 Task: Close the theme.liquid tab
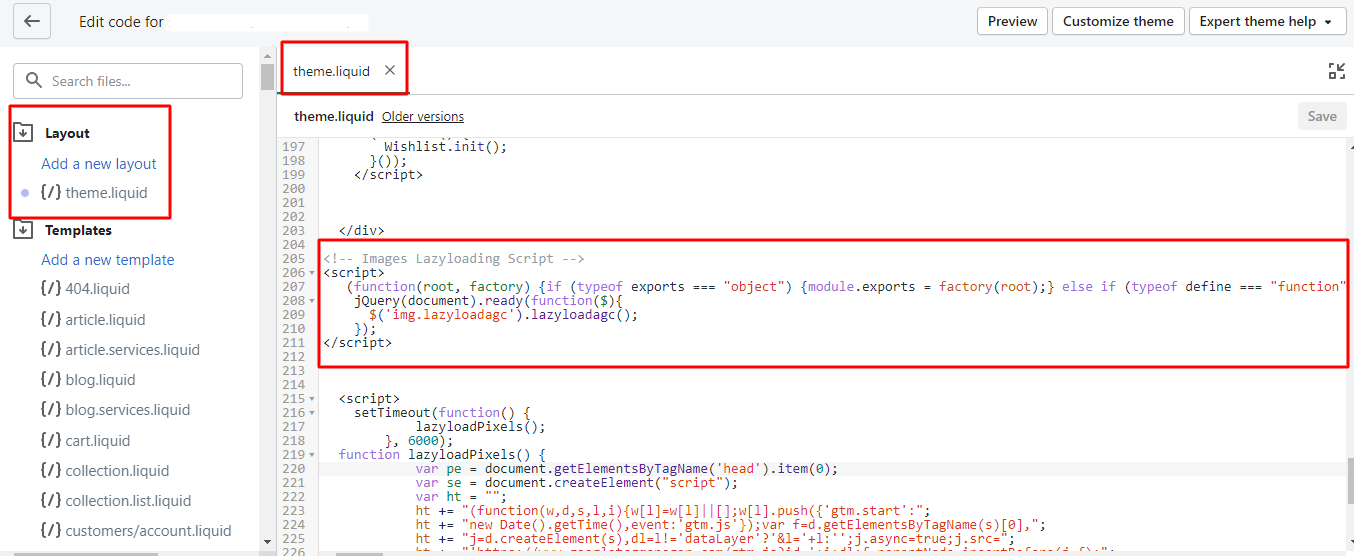[390, 70]
